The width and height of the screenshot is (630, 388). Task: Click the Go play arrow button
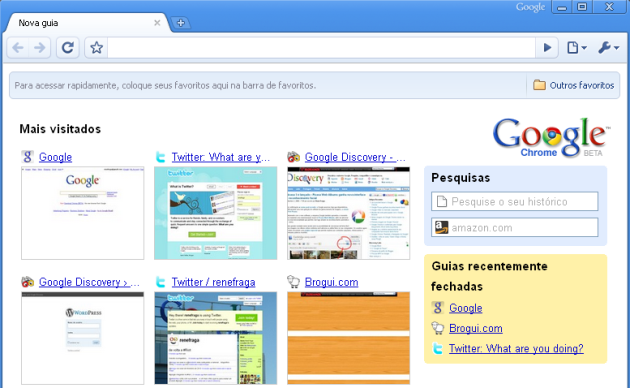click(x=547, y=48)
